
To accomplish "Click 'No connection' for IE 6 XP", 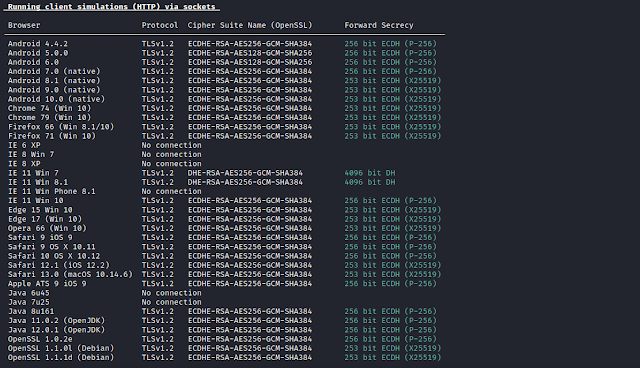I will point(171,145).
